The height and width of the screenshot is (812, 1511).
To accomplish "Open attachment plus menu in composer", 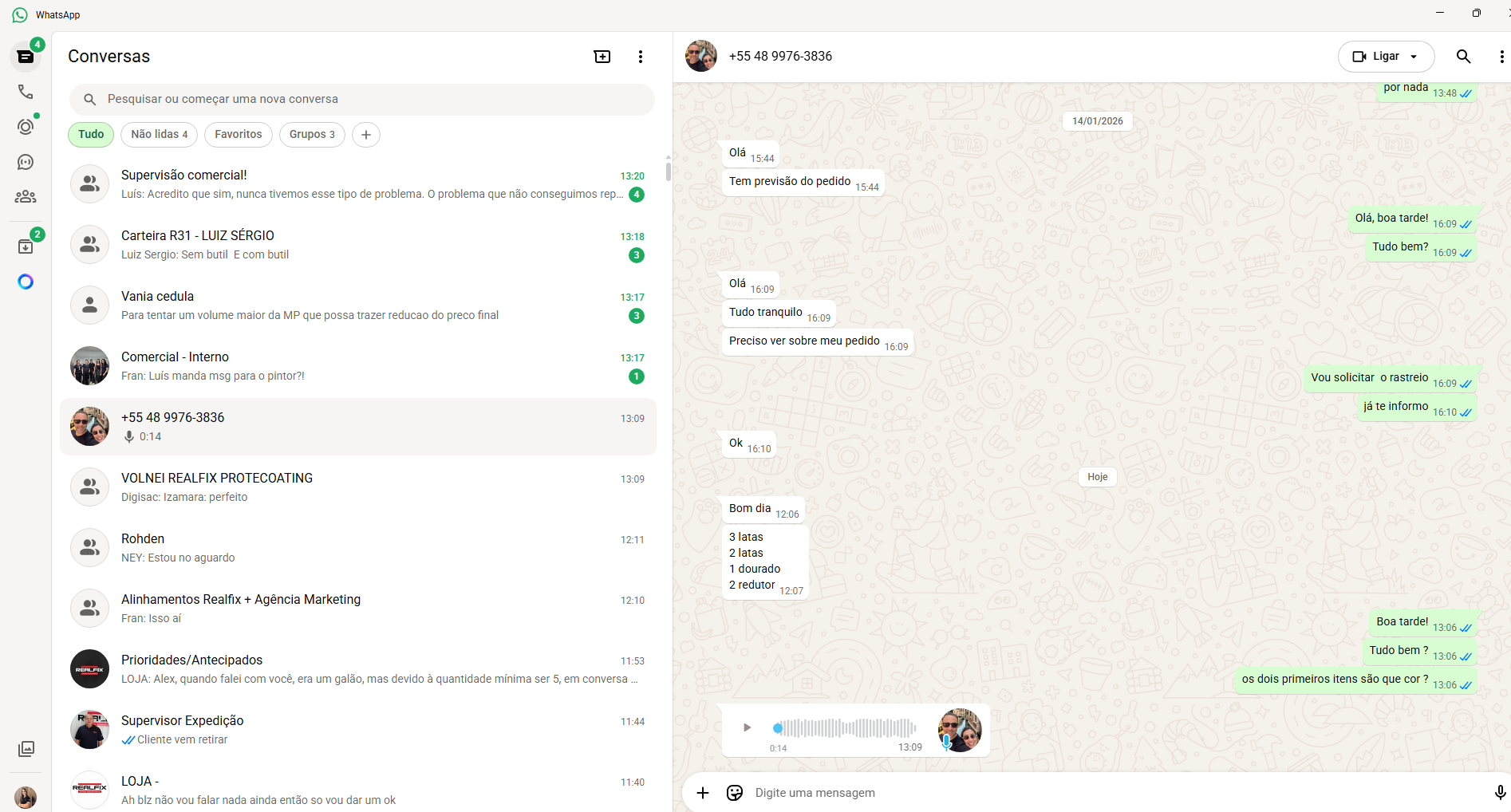I will (x=702, y=793).
